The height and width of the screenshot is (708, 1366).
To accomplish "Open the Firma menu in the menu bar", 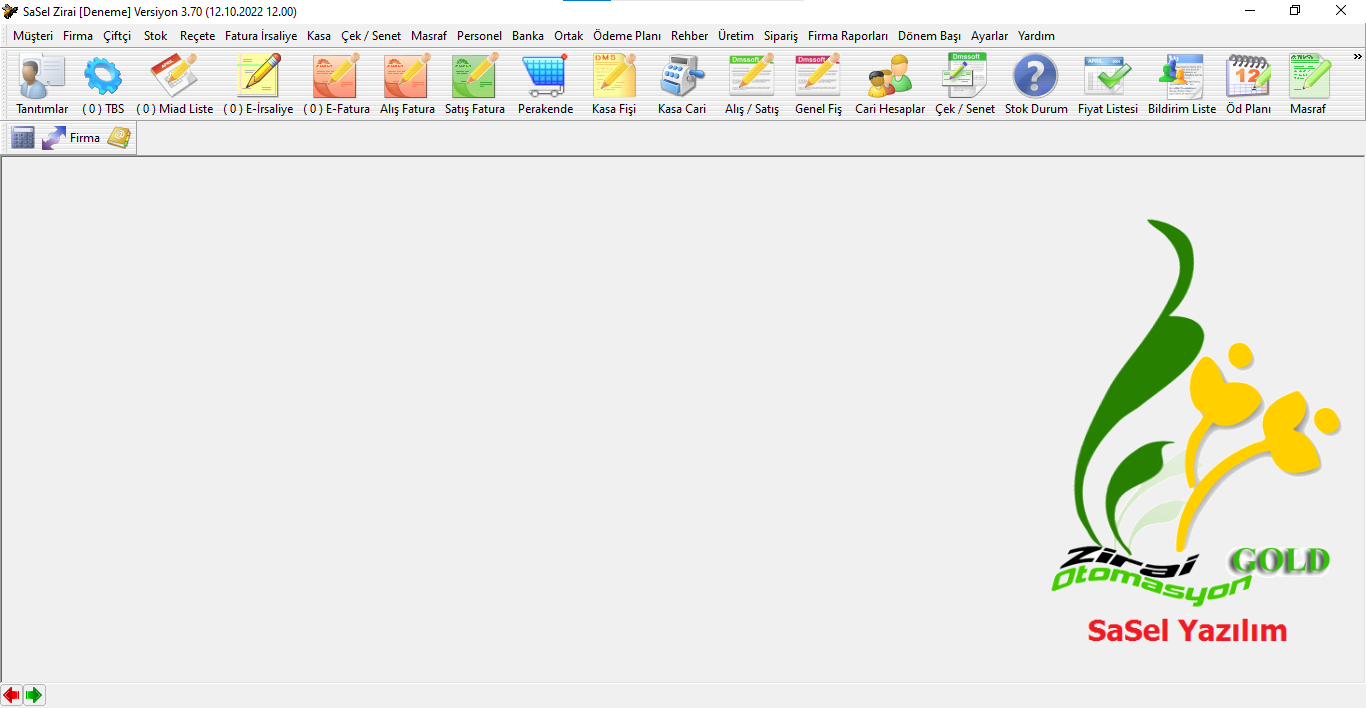I will tap(78, 36).
